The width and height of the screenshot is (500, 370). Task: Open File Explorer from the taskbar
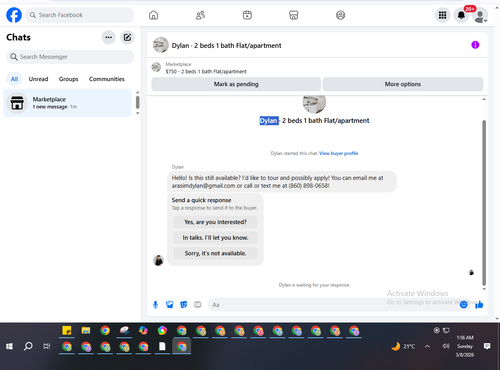(86, 330)
